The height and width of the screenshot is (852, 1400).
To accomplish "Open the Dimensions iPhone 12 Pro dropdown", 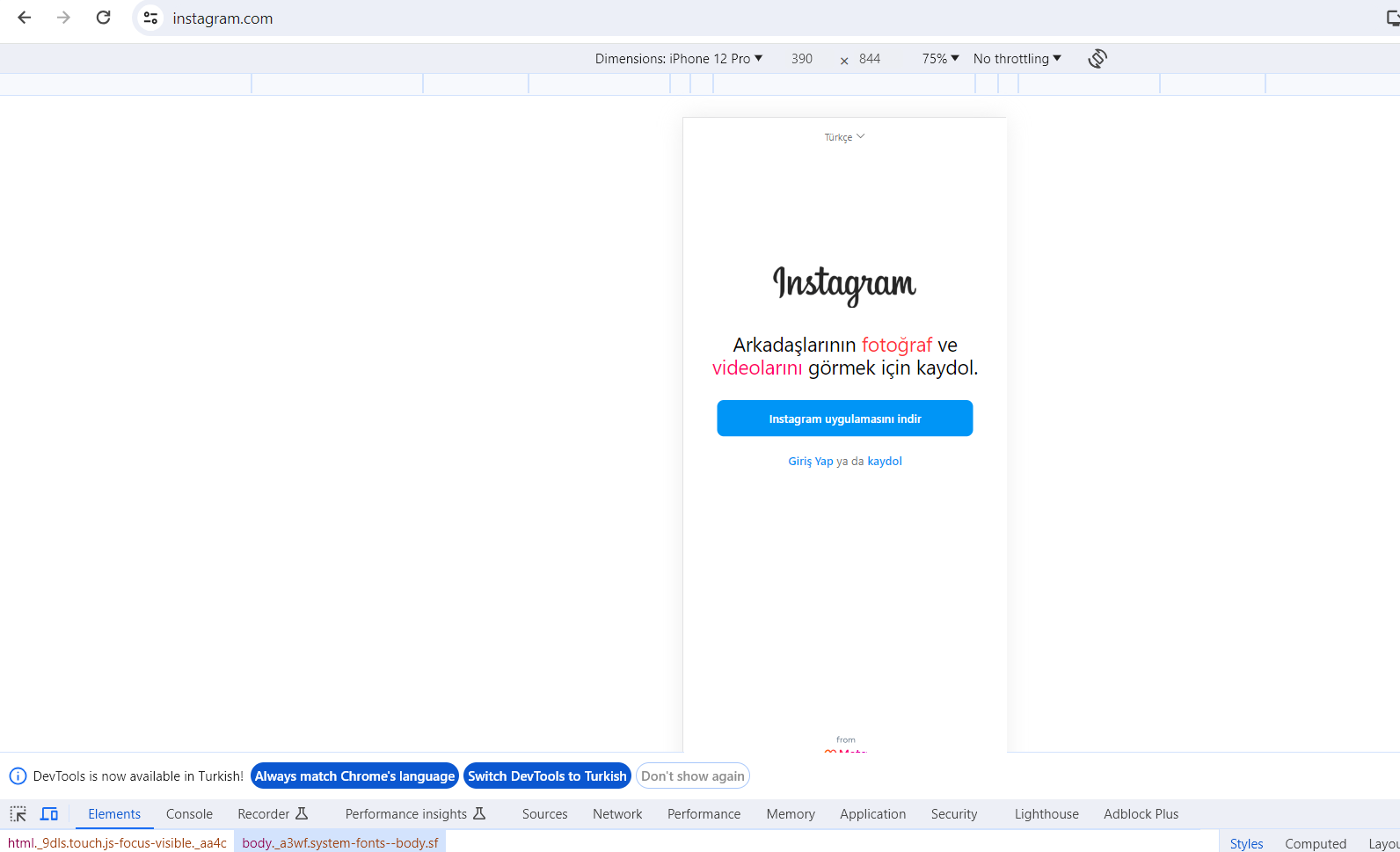I will [679, 59].
